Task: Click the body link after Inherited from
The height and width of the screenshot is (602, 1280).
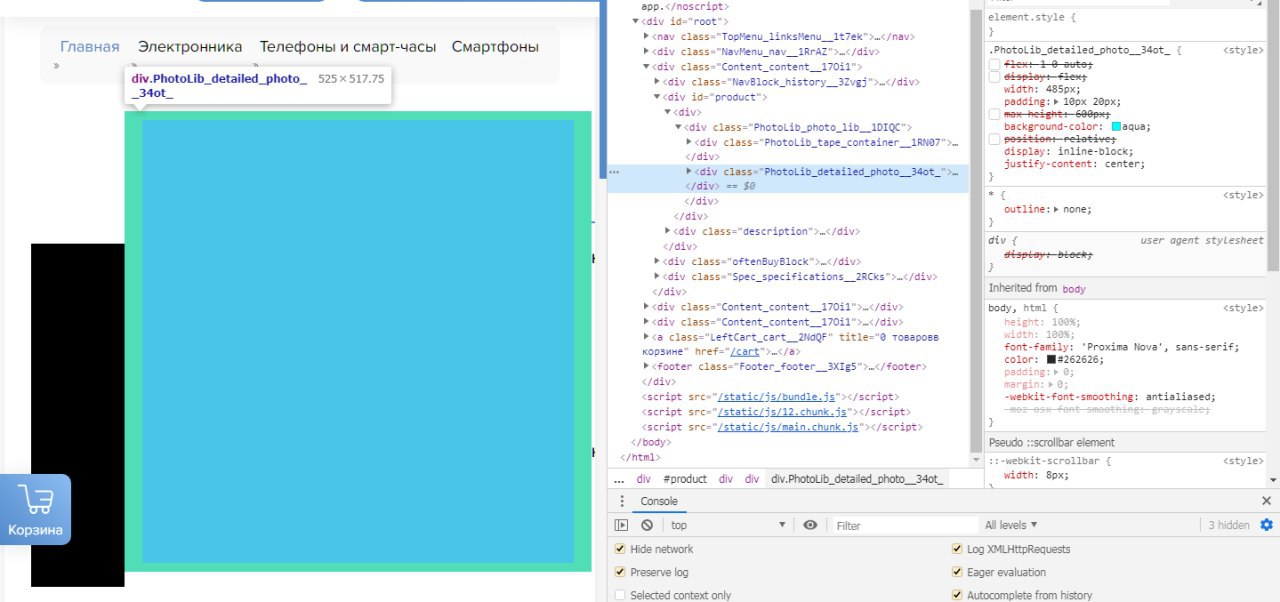Action: point(1074,288)
